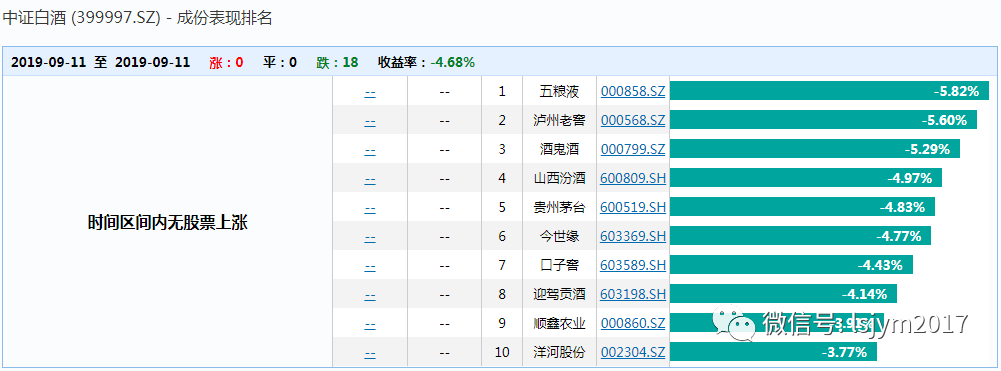Click the '--' link in the 泸州老窖 row
Screen dimensions: 1001x371
(x=370, y=121)
